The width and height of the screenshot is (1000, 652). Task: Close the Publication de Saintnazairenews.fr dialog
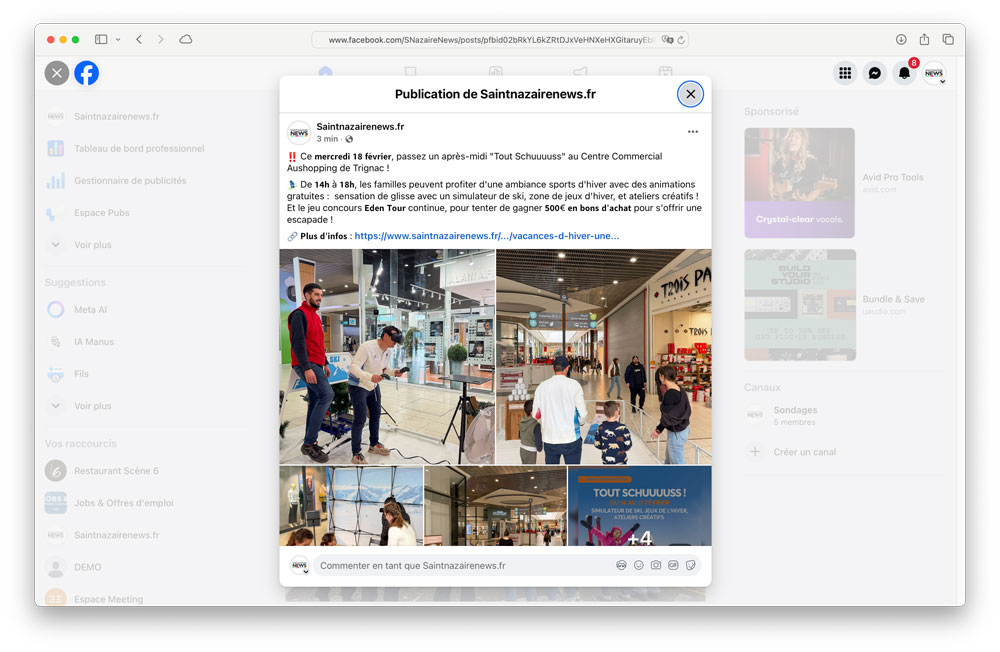(x=690, y=94)
